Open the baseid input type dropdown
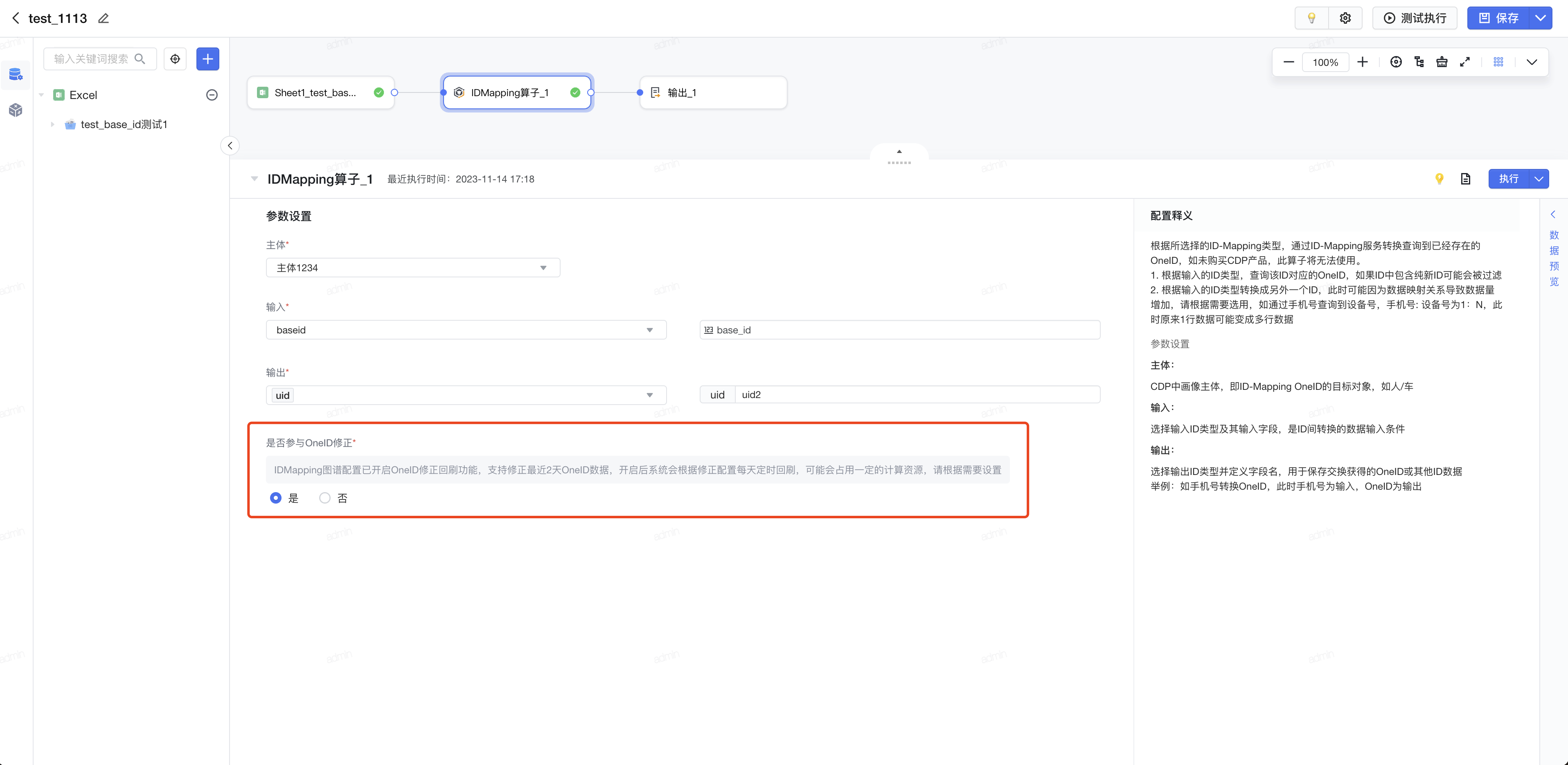 click(466, 330)
